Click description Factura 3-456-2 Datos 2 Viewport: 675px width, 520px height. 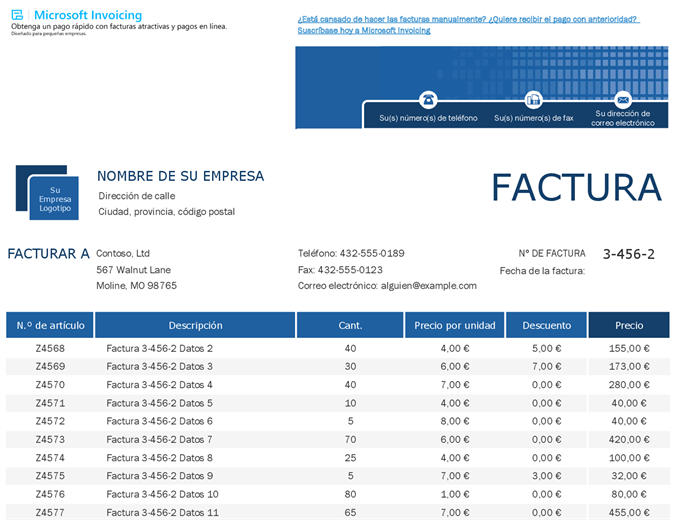pyautogui.click(x=159, y=348)
